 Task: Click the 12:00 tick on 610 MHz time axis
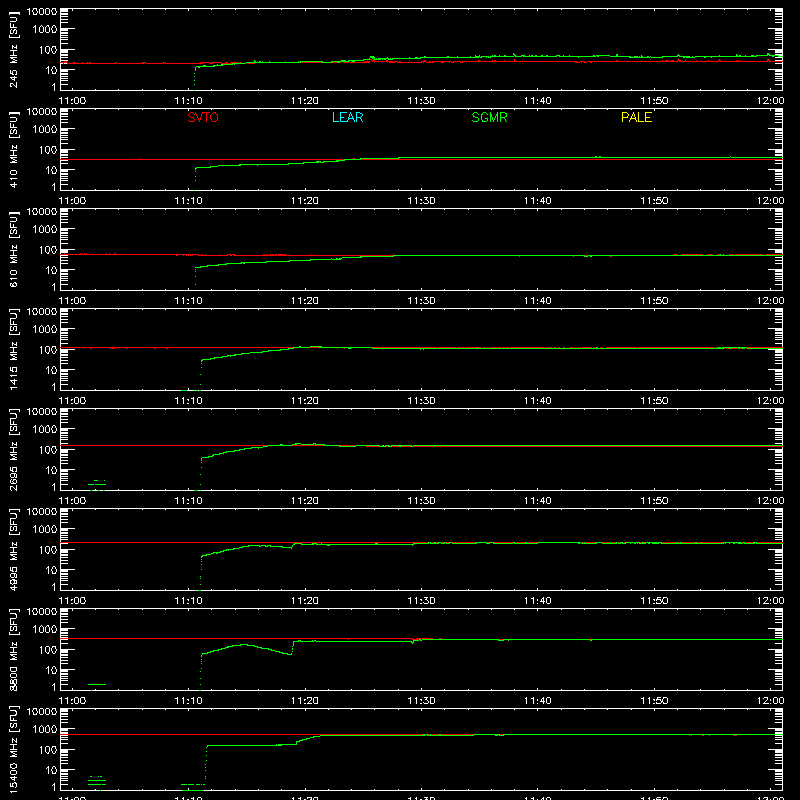coord(770,301)
